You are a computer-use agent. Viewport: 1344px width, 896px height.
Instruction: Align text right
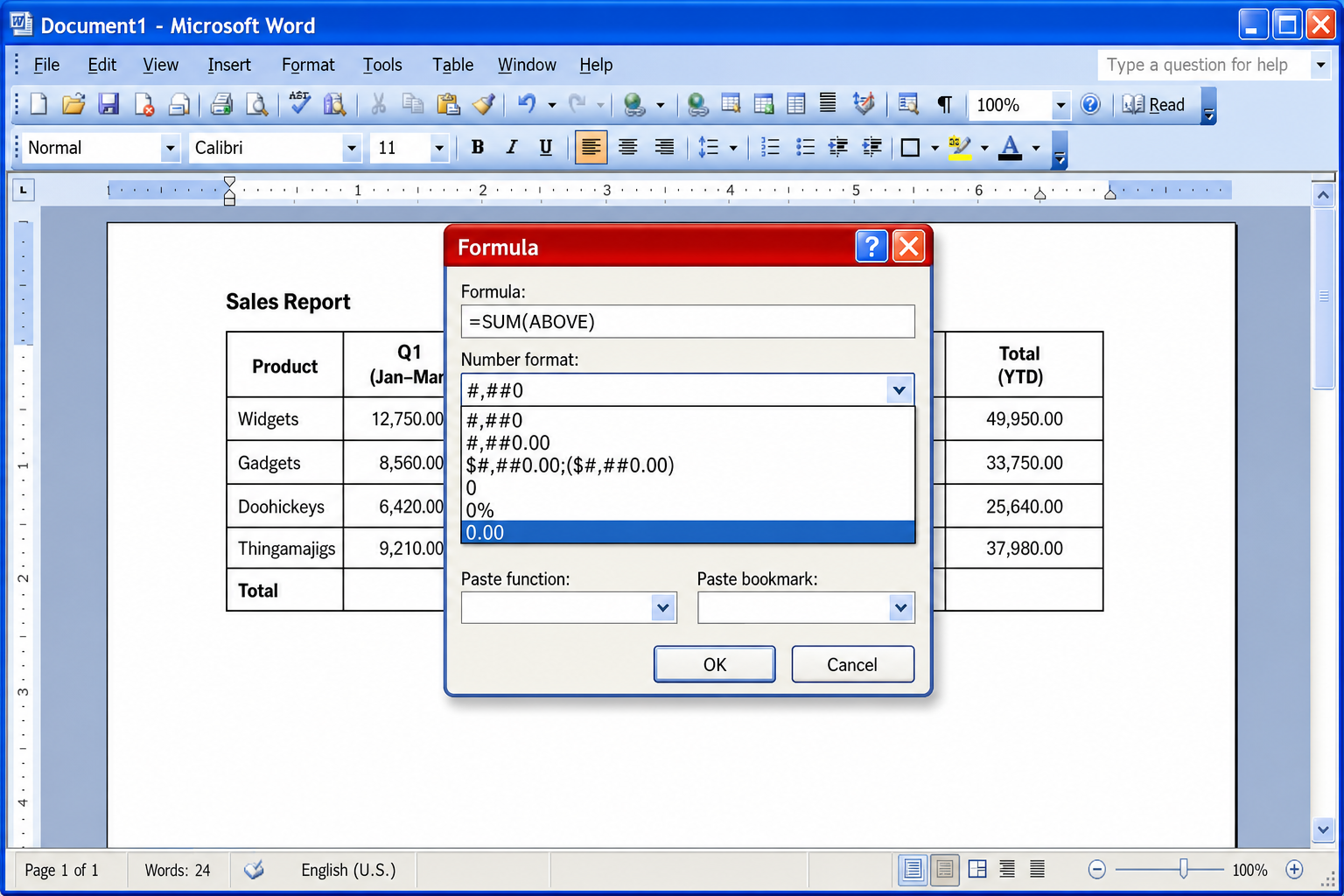click(x=664, y=147)
